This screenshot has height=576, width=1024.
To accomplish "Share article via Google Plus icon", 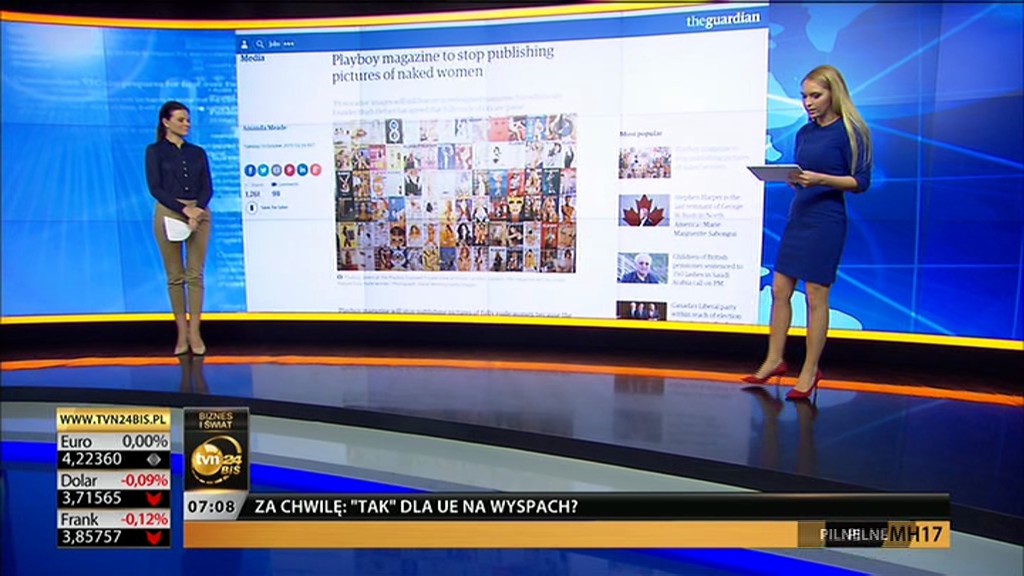I will [315, 170].
